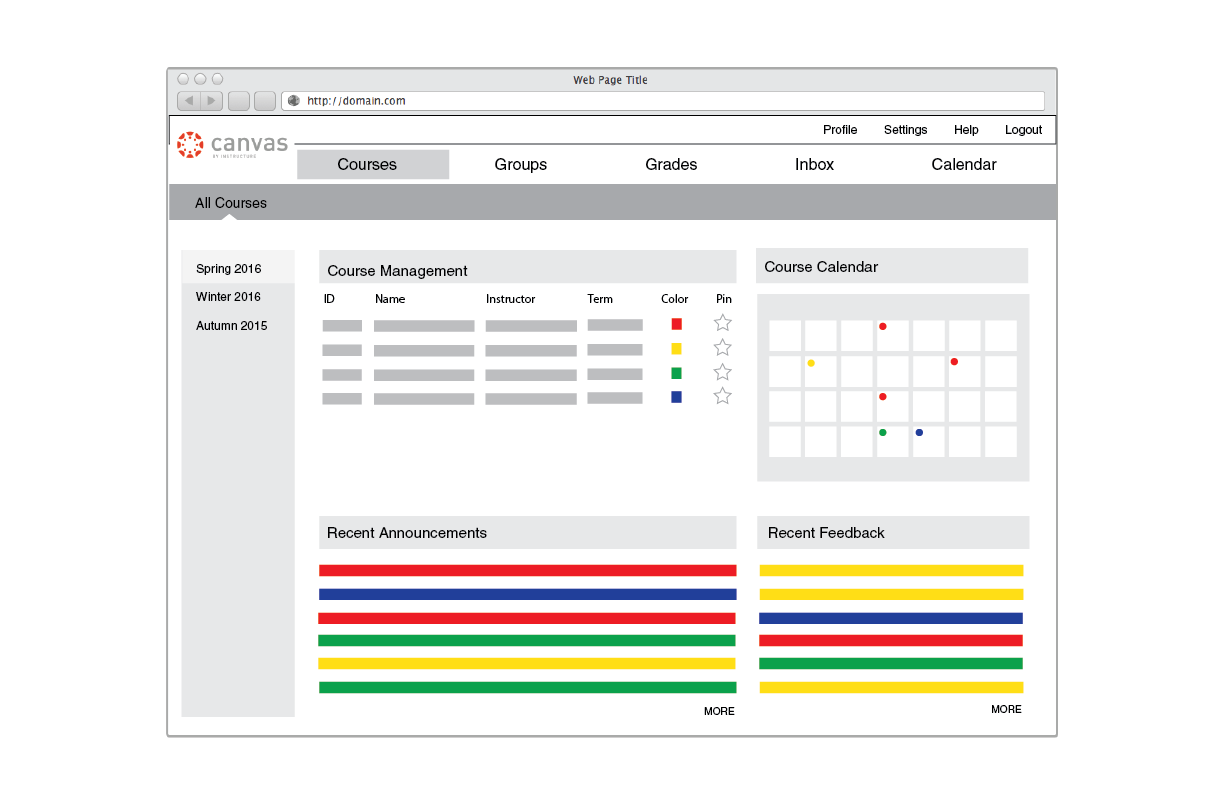The height and width of the screenshot is (792, 1225).
Task: Open the first red announcement bar
Action: [x=527, y=570]
